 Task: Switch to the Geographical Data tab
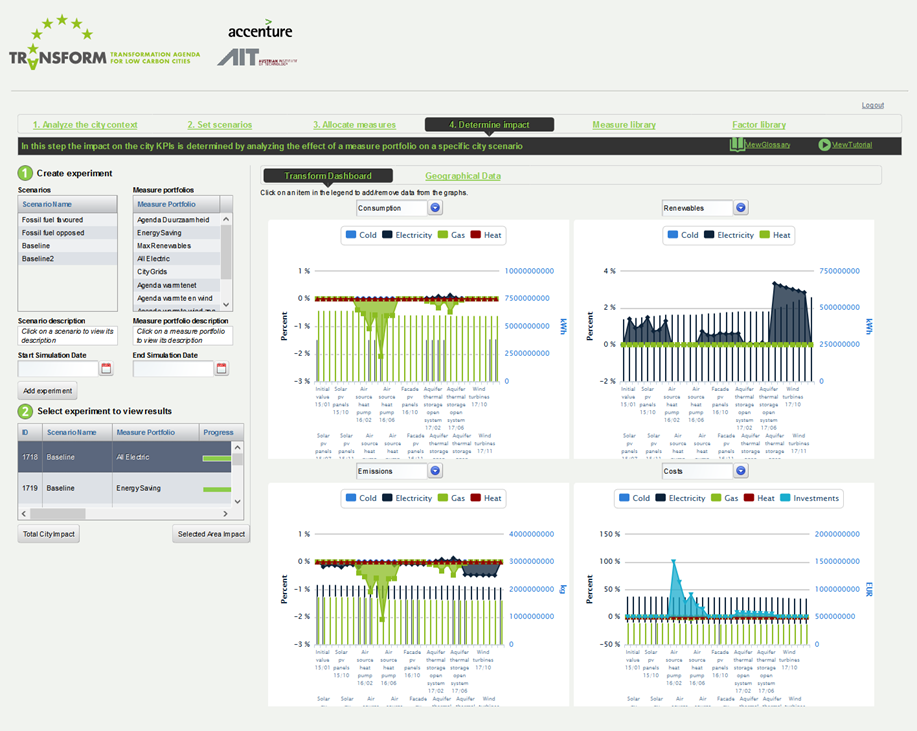click(x=463, y=176)
